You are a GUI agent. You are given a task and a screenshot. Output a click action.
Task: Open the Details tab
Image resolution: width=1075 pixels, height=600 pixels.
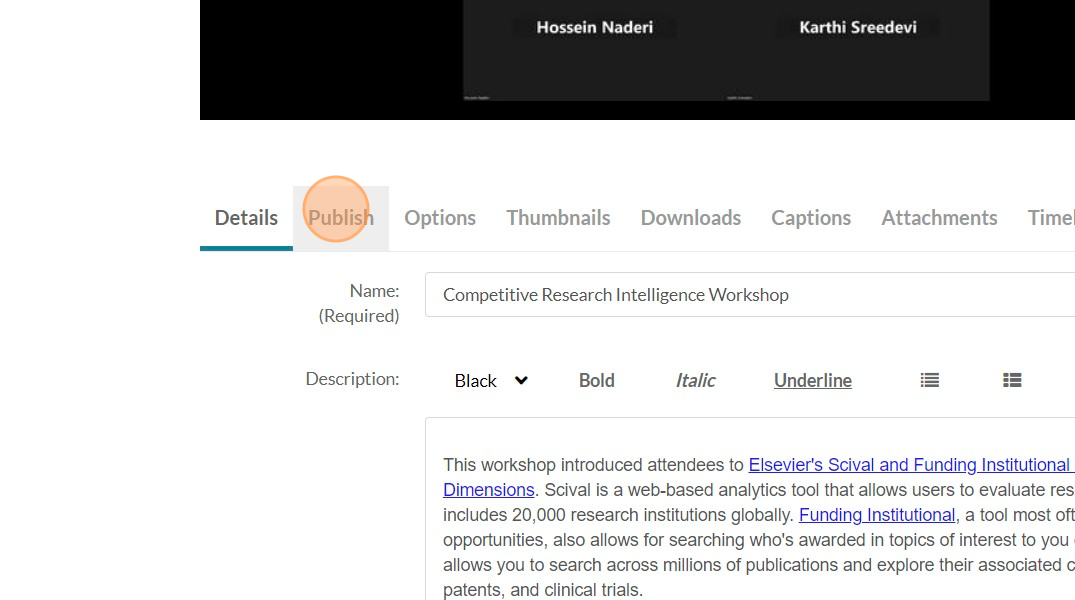[246, 218]
